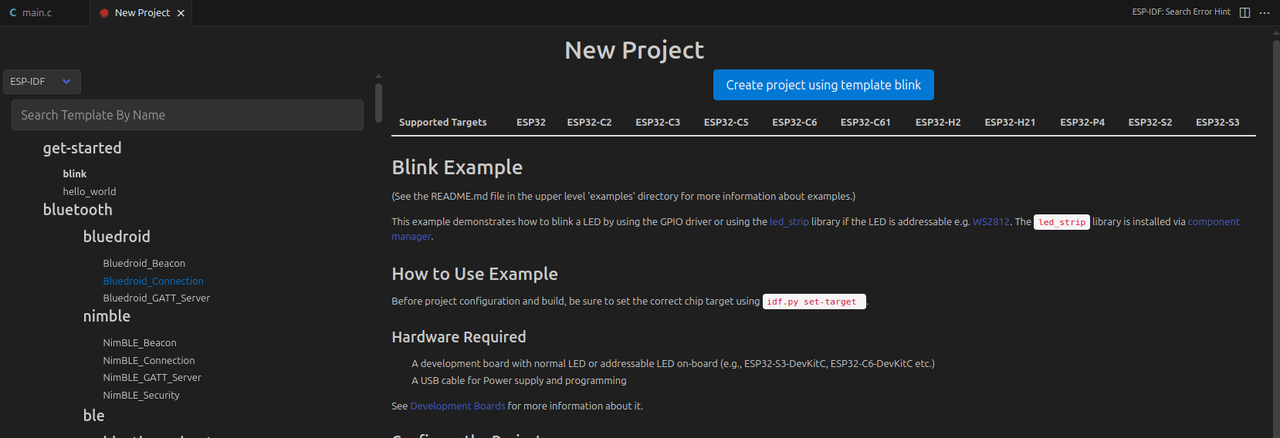Focus the Search Template By Name field
1280x438 pixels.
[x=187, y=115]
